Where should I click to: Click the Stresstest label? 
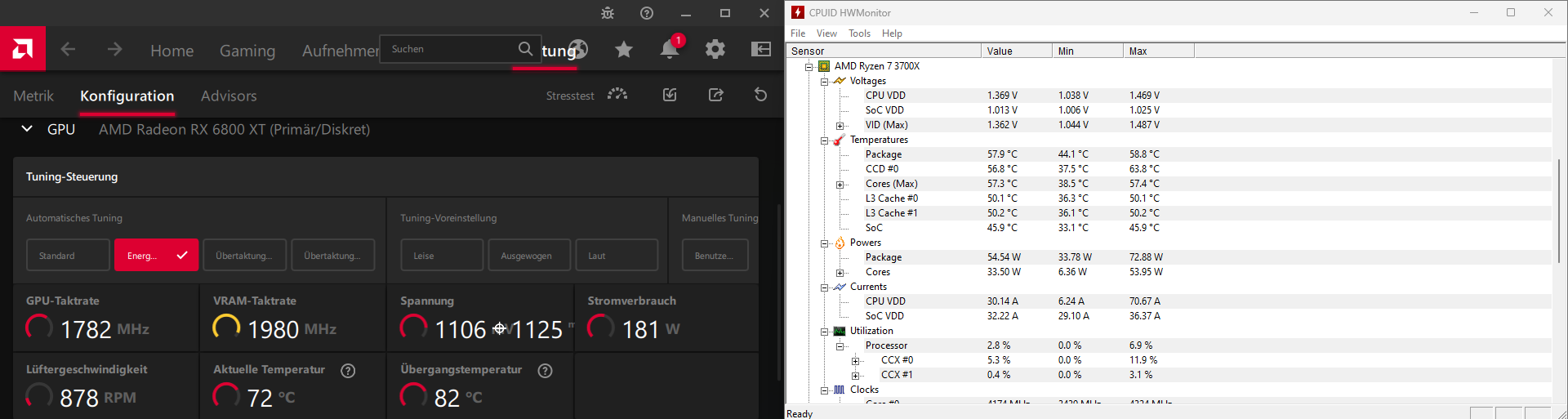point(570,96)
